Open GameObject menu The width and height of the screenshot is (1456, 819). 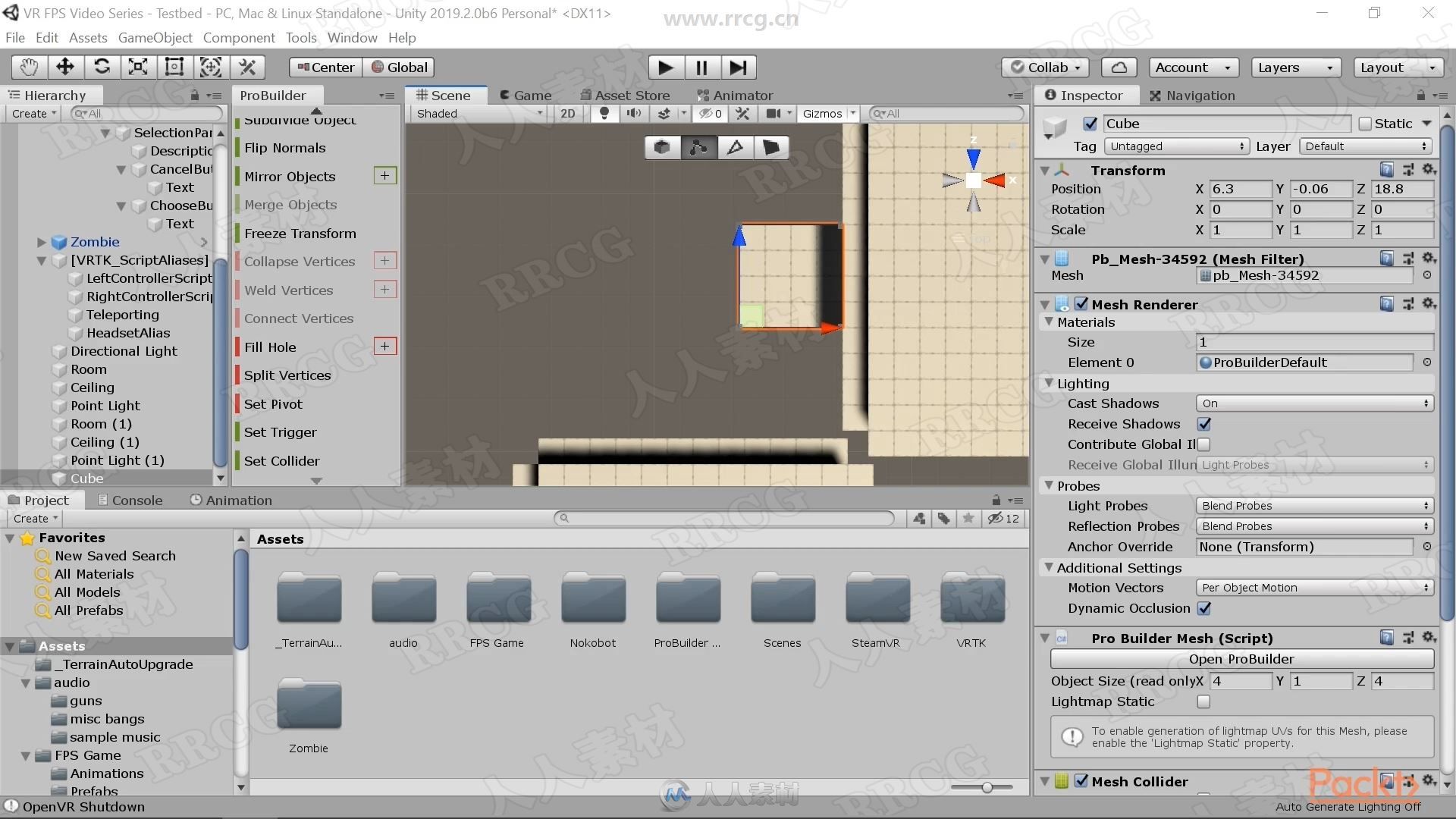(155, 37)
